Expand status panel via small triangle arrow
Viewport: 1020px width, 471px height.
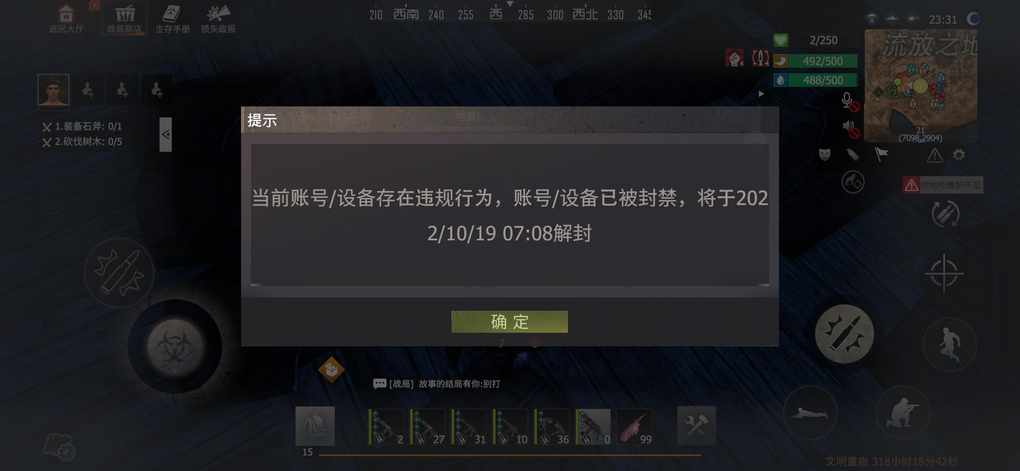pyautogui.click(x=762, y=94)
